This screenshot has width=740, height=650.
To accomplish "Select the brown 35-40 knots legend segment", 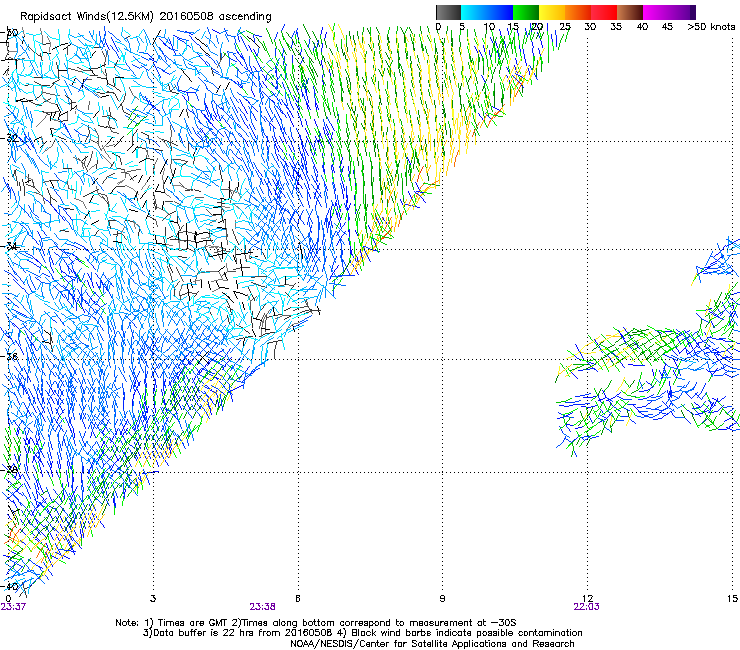I will pyautogui.click(x=630, y=12).
